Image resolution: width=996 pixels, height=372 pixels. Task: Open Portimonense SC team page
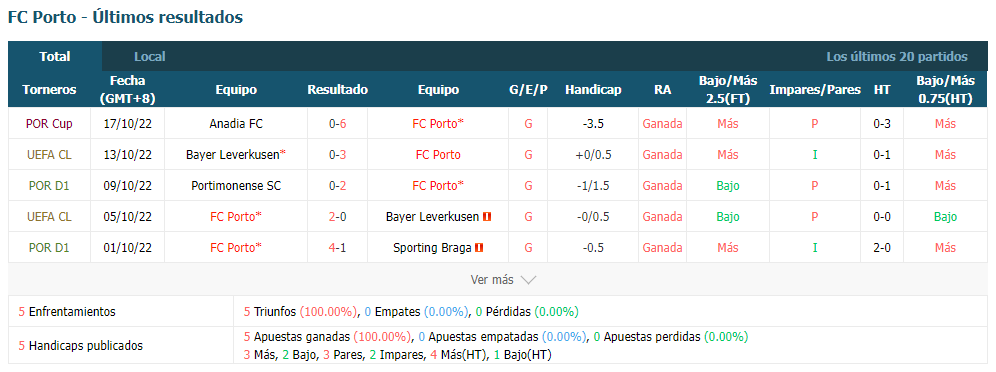(236, 186)
